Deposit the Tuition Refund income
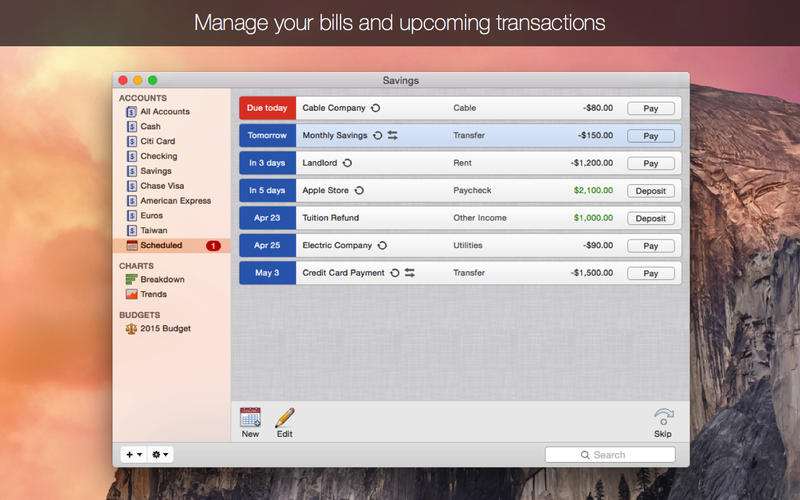 click(x=650, y=218)
